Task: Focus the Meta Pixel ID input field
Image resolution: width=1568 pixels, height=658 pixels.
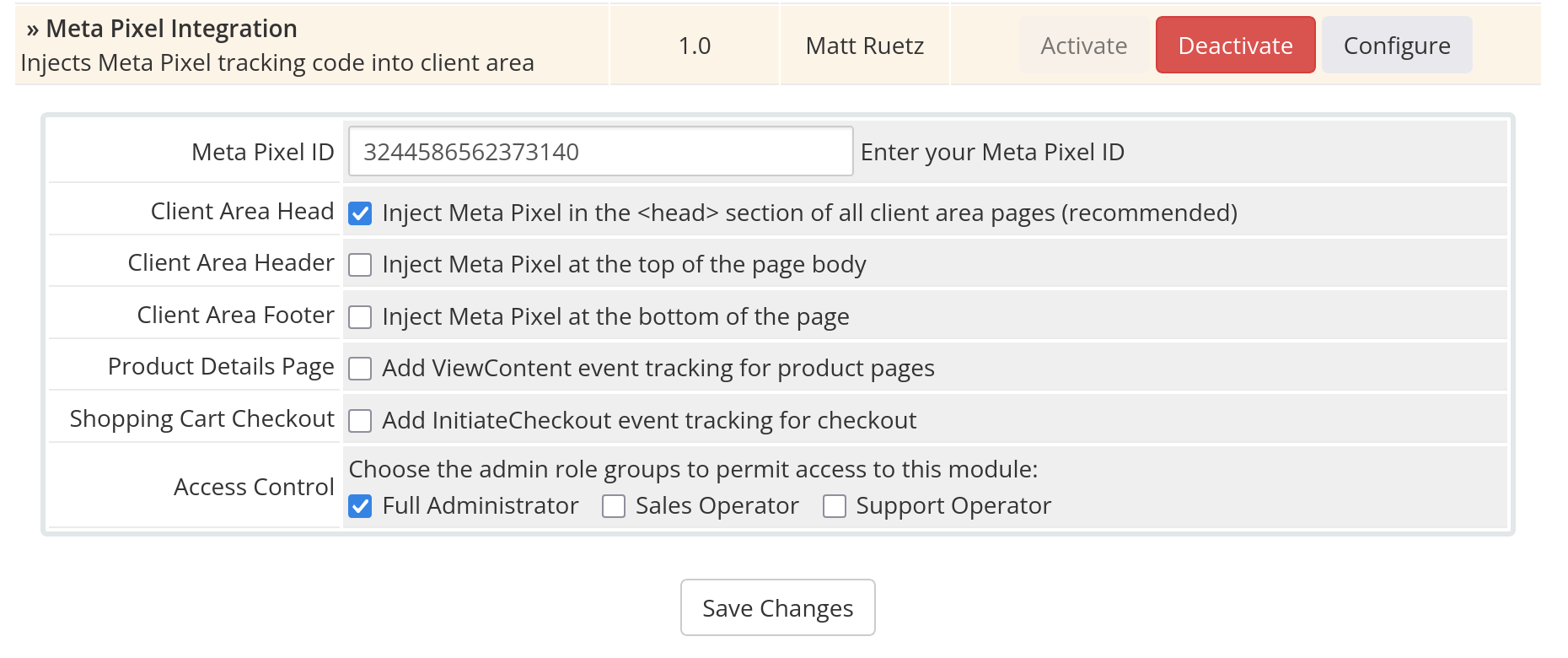Action: click(600, 152)
